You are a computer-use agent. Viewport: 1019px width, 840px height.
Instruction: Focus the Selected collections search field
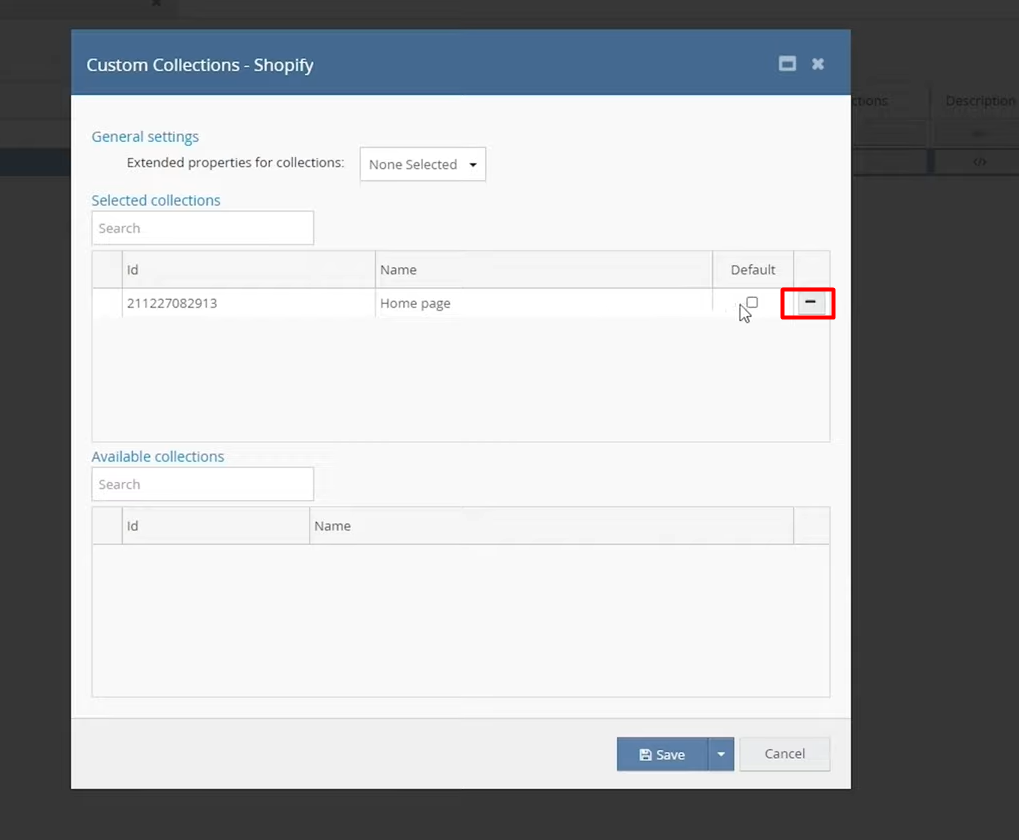pos(203,228)
